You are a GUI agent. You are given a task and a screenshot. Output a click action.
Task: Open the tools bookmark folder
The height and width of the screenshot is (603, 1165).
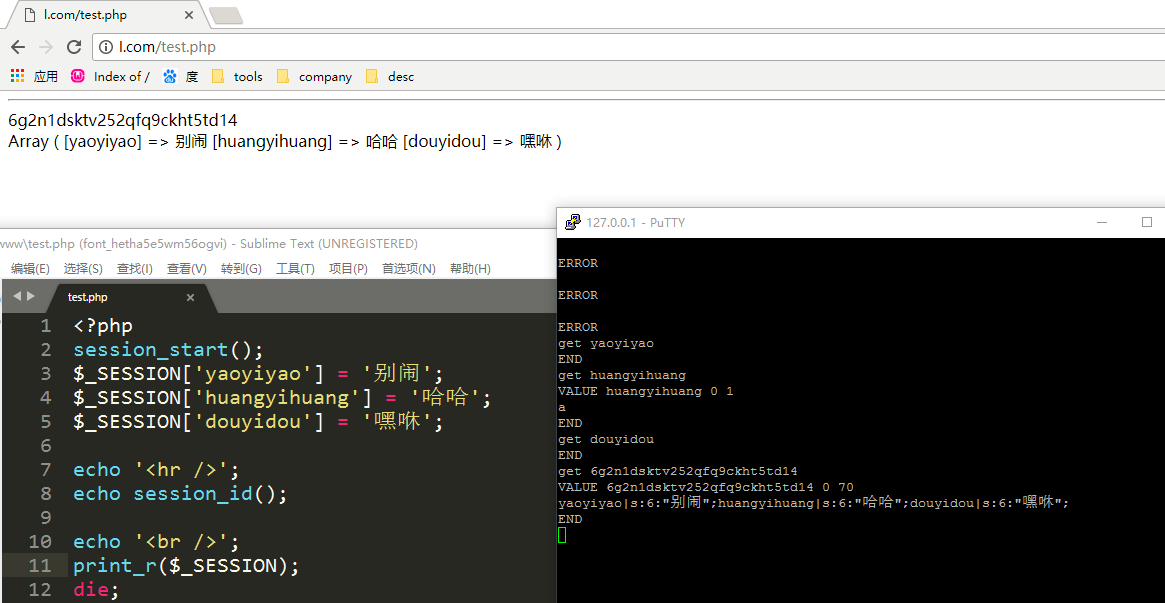[238, 76]
